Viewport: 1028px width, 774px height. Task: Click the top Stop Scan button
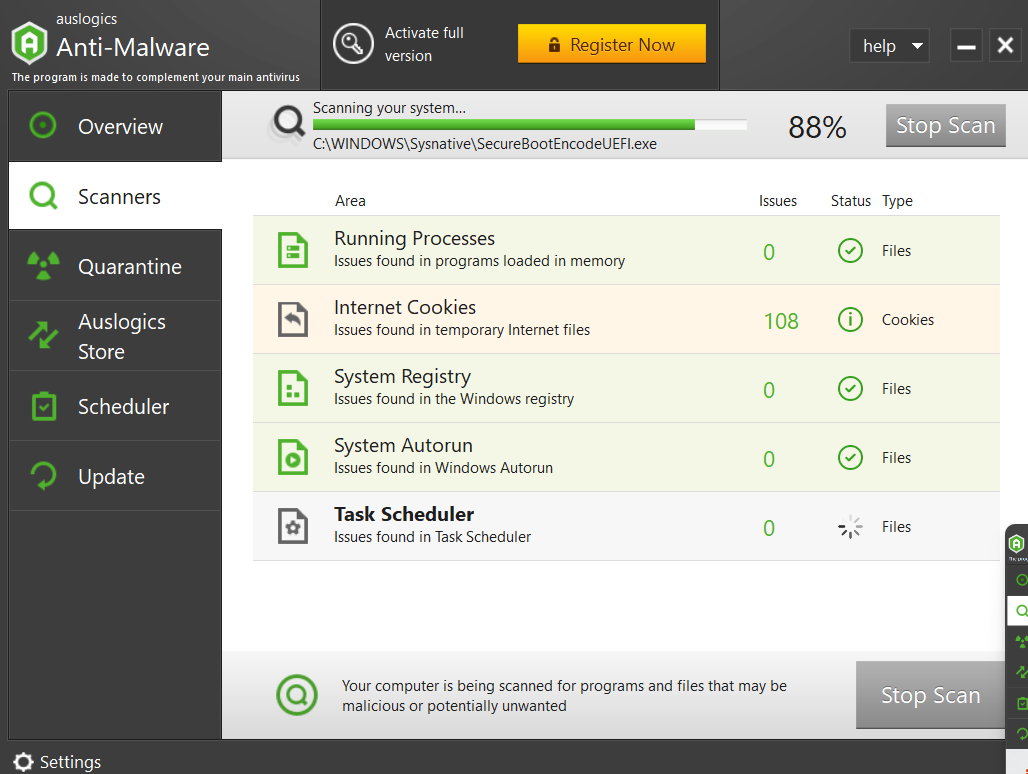click(945, 126)
